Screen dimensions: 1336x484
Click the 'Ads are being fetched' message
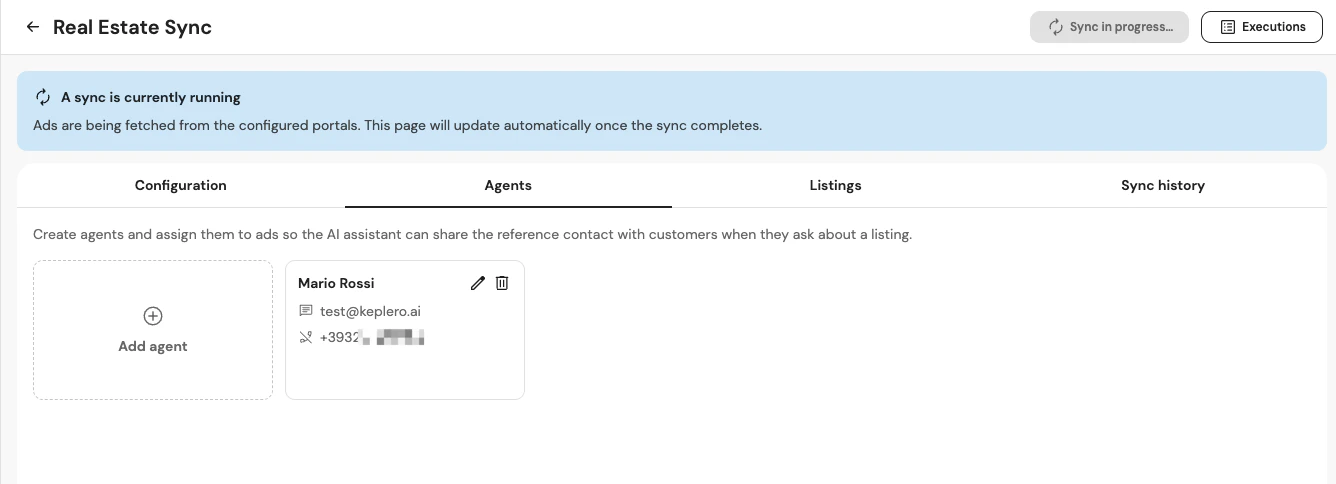(397, 126)
